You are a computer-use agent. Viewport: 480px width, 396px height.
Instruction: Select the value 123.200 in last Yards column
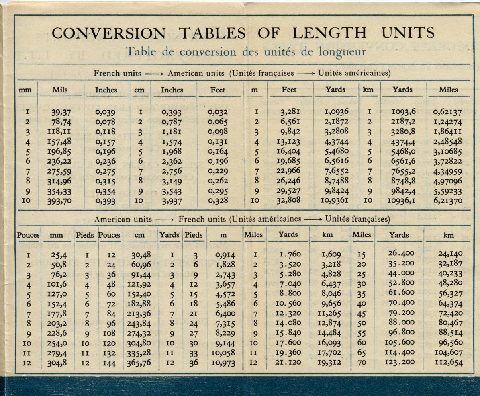pos(401,362)
